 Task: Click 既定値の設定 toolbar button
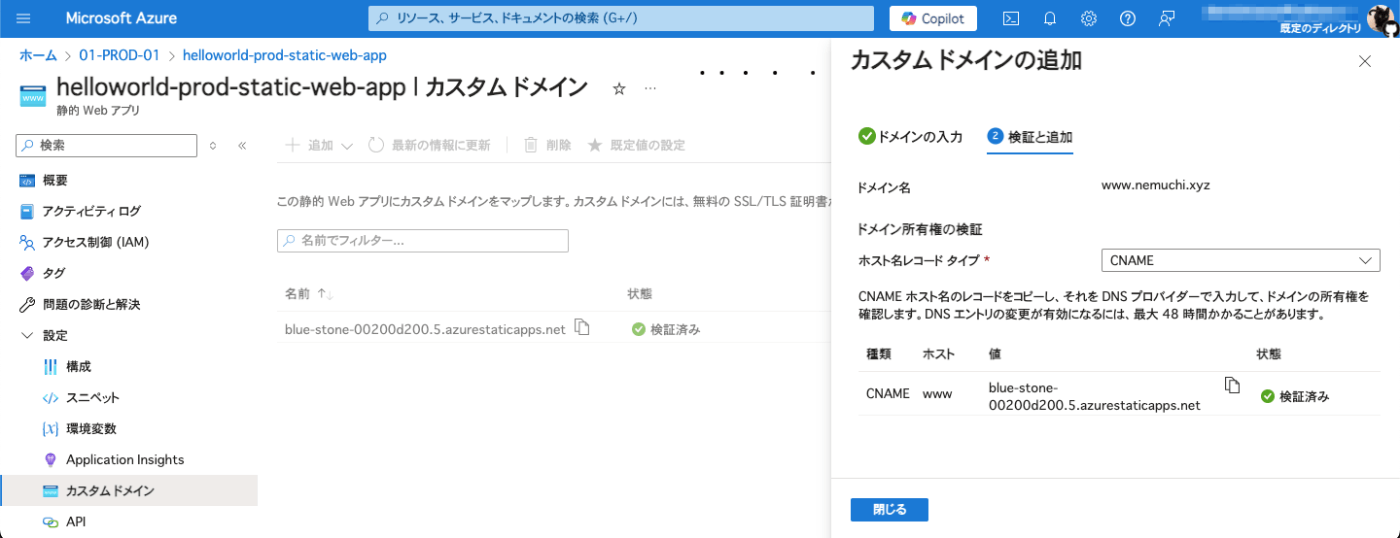pyautogui.click(x=636, y=145)
